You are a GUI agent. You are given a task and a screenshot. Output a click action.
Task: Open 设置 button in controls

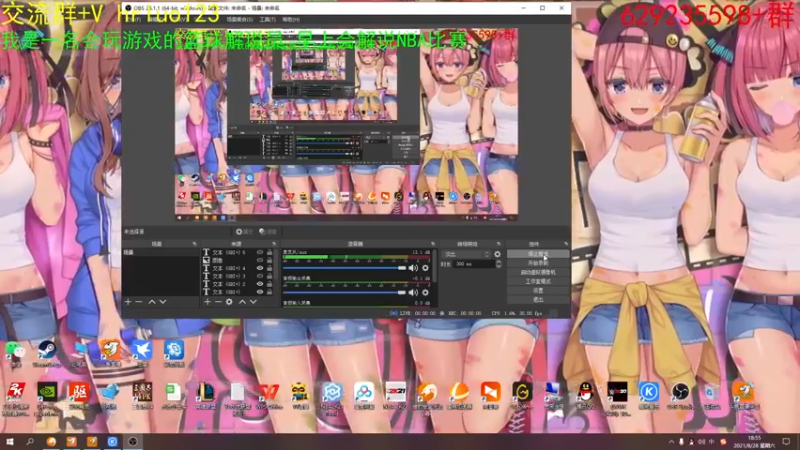538,290
